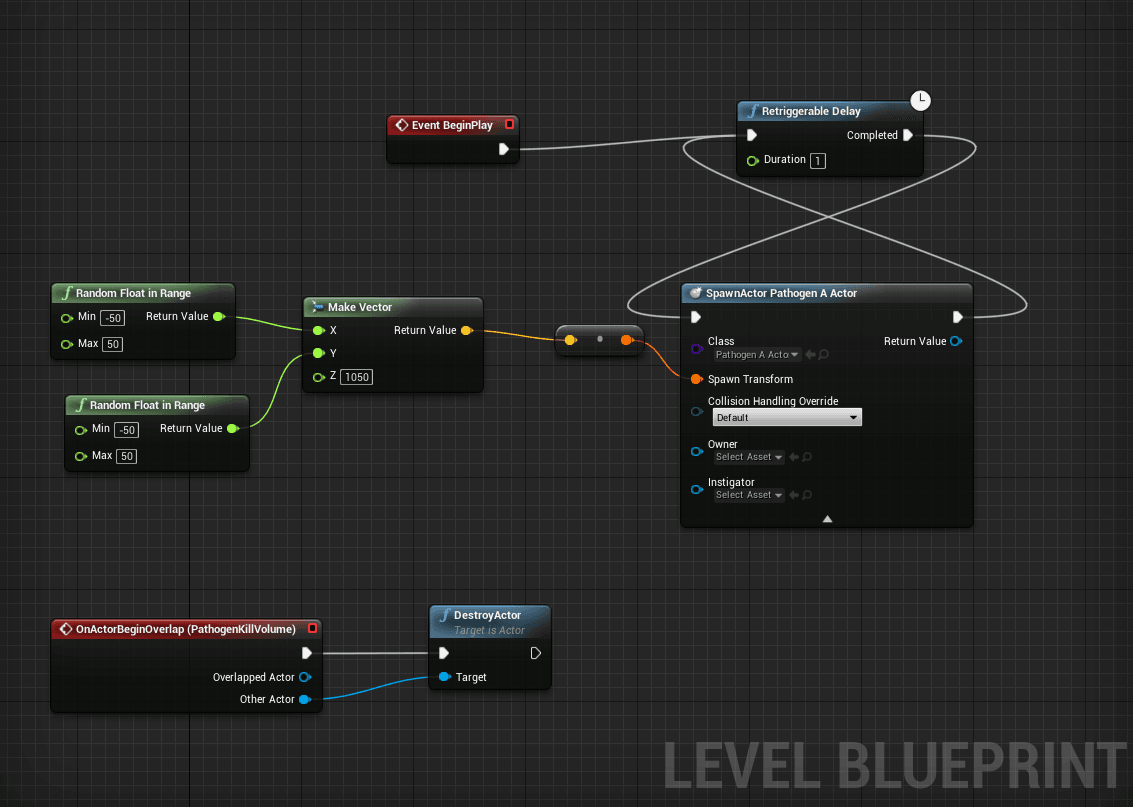The image size is (1133, 807).
Task: Click the Completed exec pin on Retriggerable Delay
Action: pyautogui.click(x=908, y=134)
